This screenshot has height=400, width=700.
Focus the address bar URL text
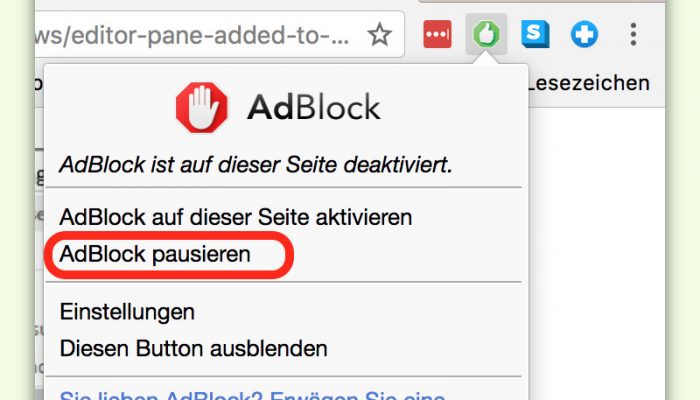point(192,35)
